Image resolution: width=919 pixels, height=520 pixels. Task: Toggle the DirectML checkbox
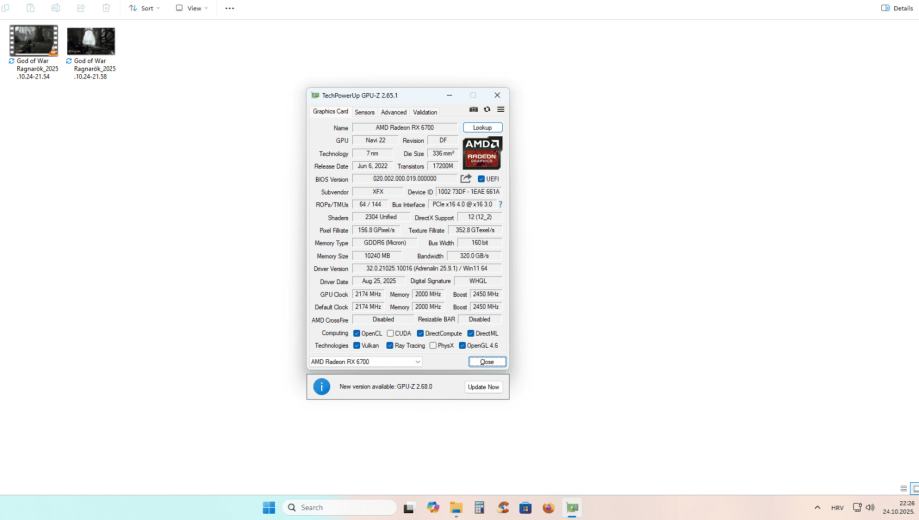tap(471, 334)
